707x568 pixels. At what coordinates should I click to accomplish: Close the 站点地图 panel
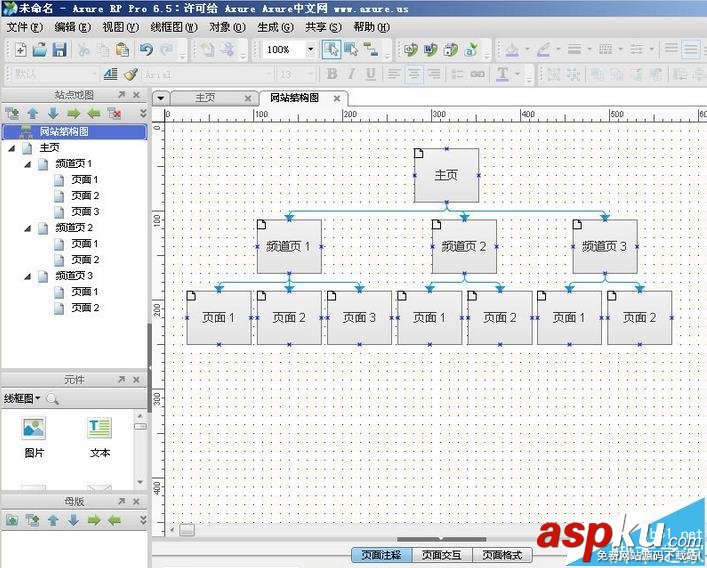point(136,95)
